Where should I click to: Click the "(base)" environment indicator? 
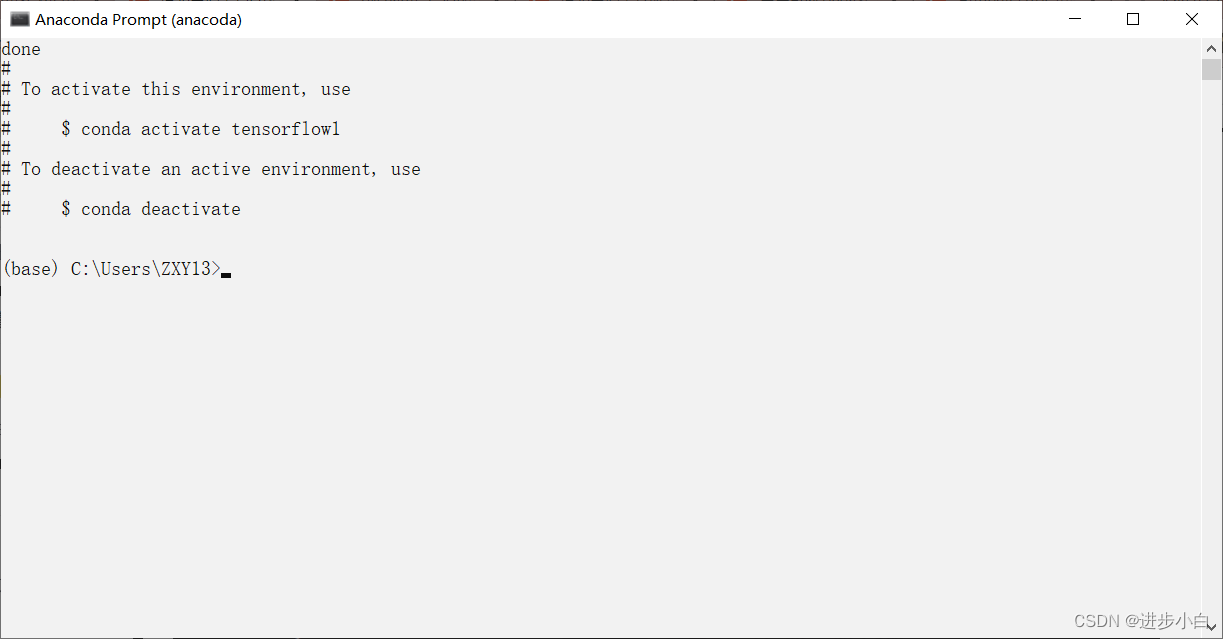point(31,269)
